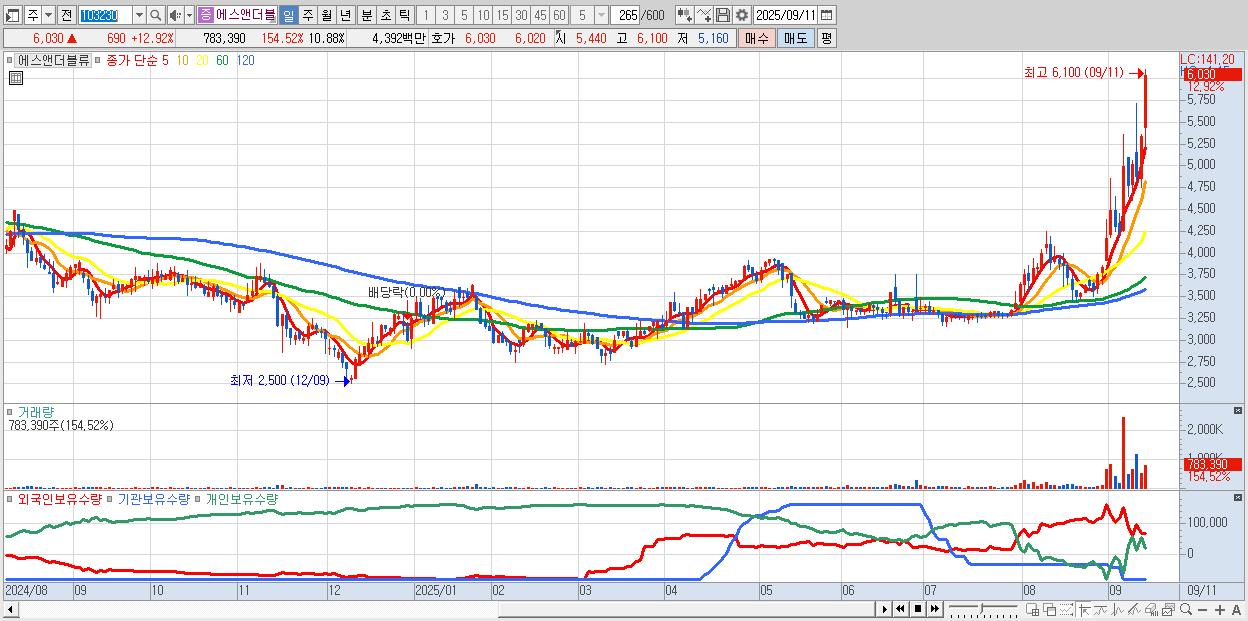Select the 주 weekly chart period
Viewport: 1248px width, 621px height.
(x=307, y=15)
